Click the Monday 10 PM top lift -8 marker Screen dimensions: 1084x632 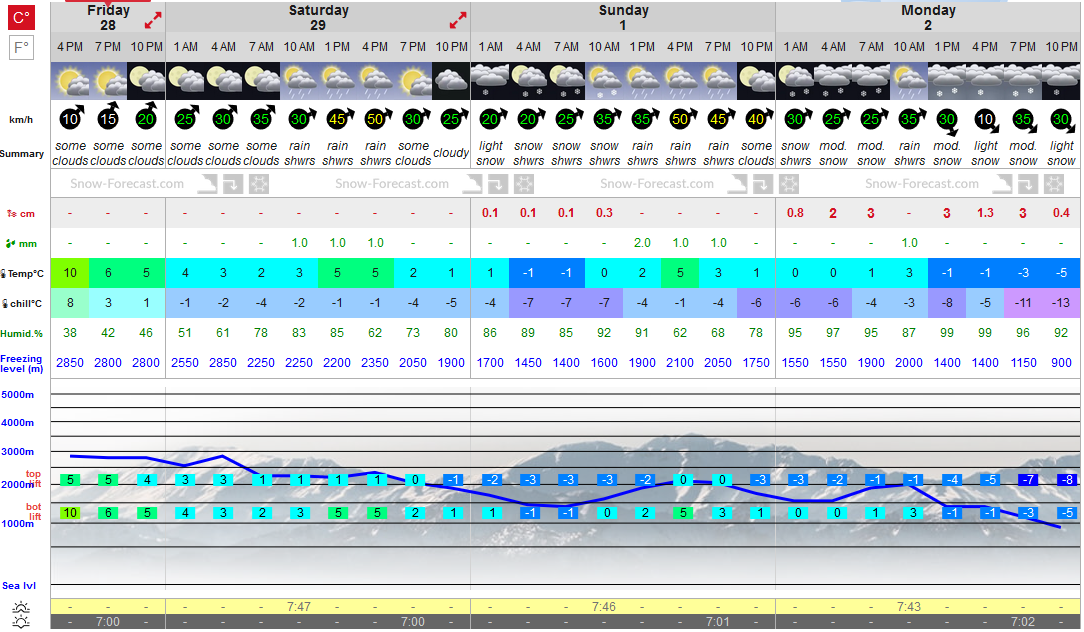coord(1068,479)
